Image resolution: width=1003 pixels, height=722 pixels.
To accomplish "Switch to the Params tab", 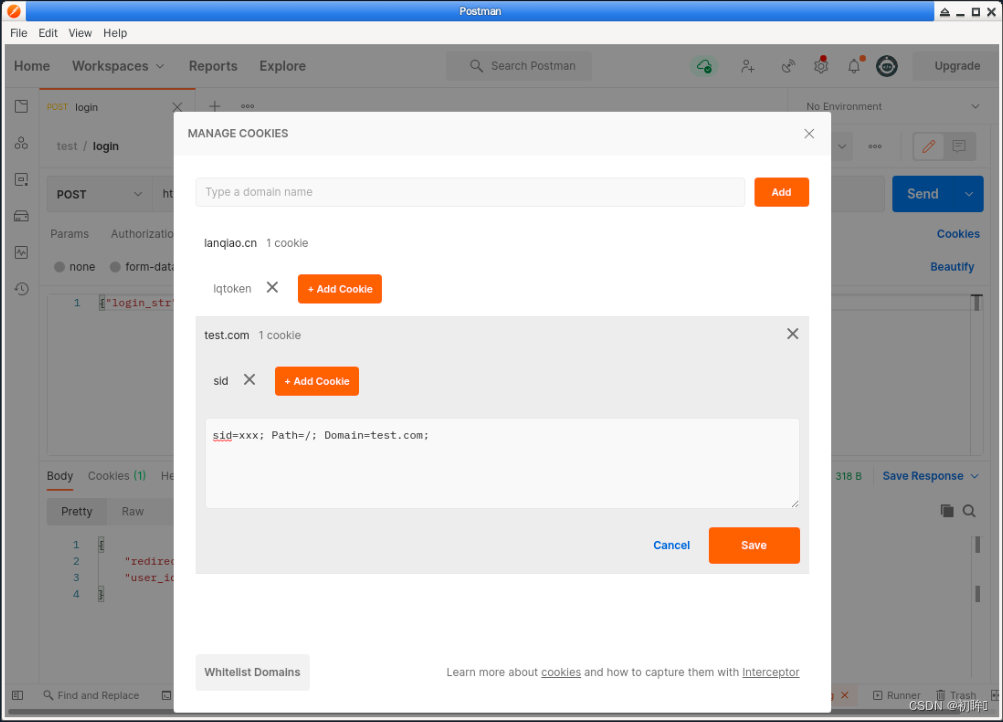I will [x=70, y=234].
